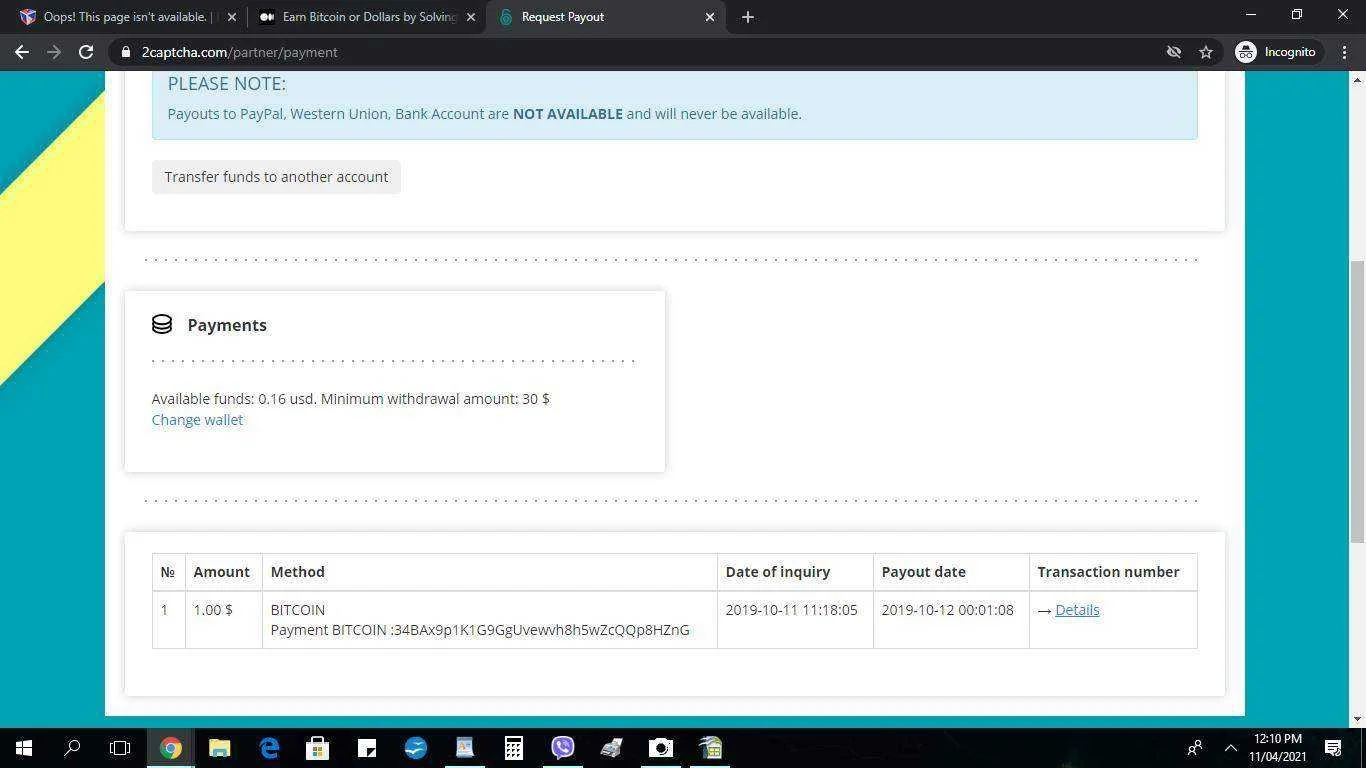Open the Chrome three-dot menu
Screen dimensions: 1366x768
coord(1343,52)
